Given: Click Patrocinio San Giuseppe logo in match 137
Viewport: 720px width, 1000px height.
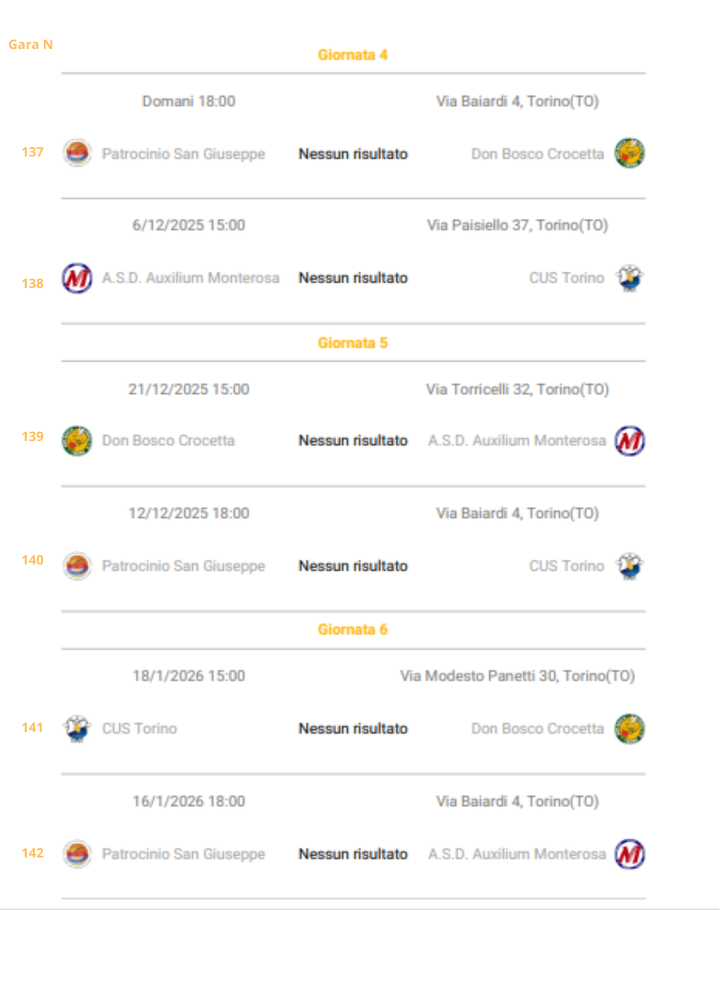Looking at the screenshot, I should 77,153.
